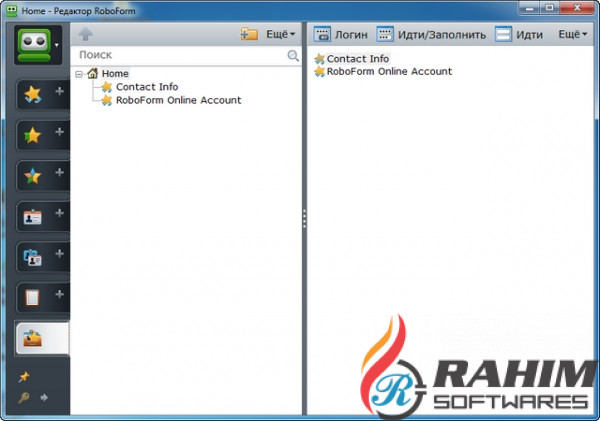Image resolution: width=600 pixels, height=421 pixels.
Task: Select the Contacts sidebar icon
Action: pos(33,258)
